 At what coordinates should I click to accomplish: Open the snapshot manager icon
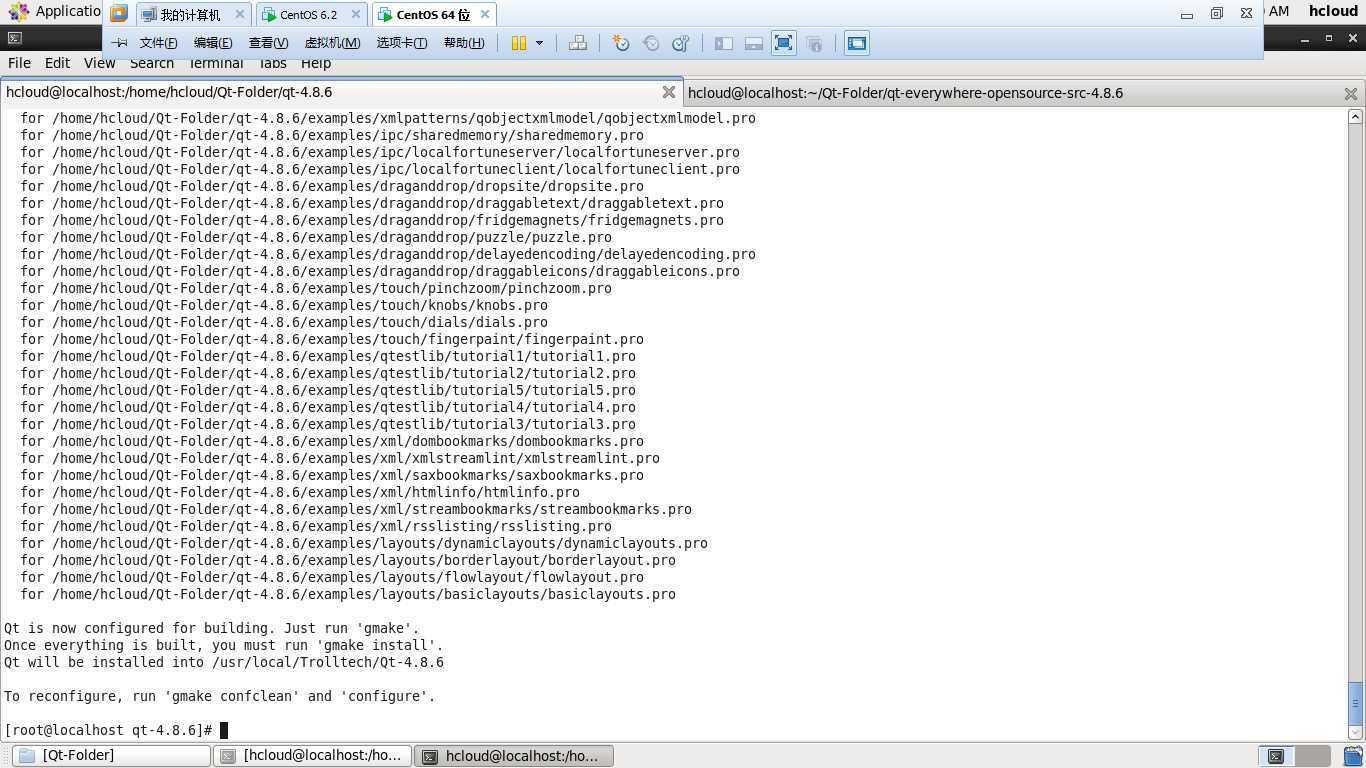point(681,43)
